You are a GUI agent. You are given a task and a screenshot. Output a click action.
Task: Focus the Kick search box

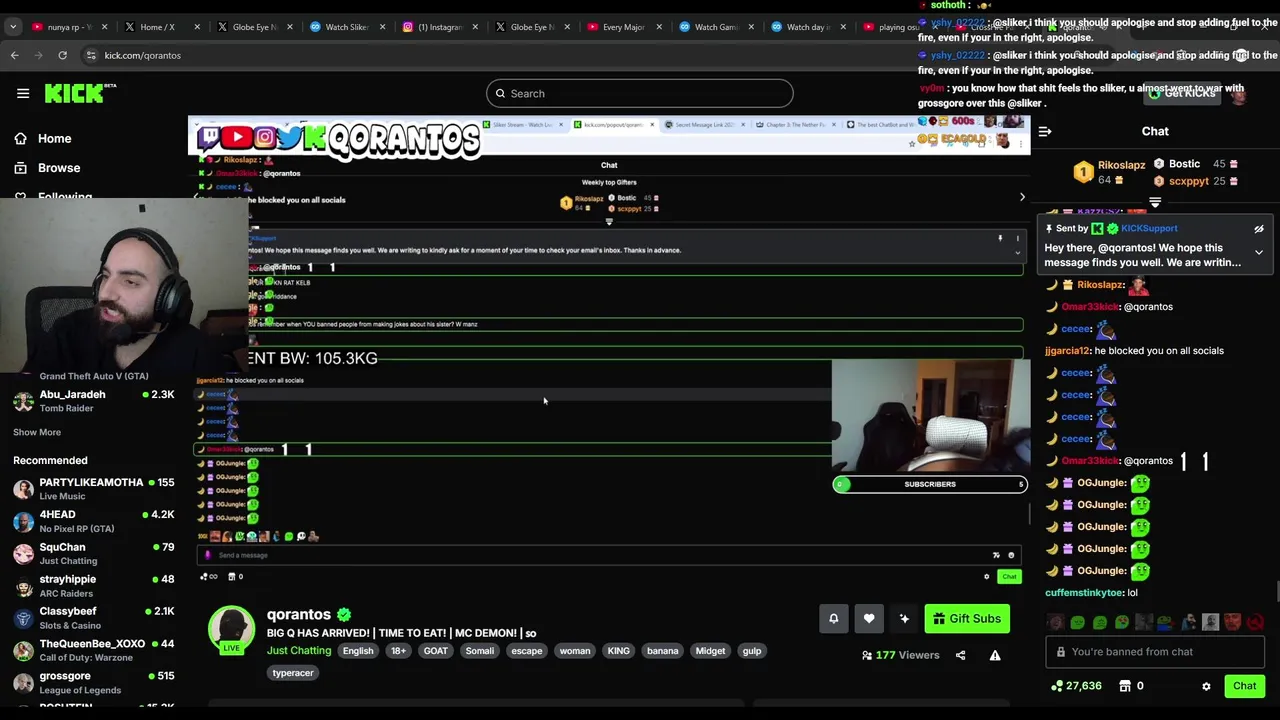(640, 93)
